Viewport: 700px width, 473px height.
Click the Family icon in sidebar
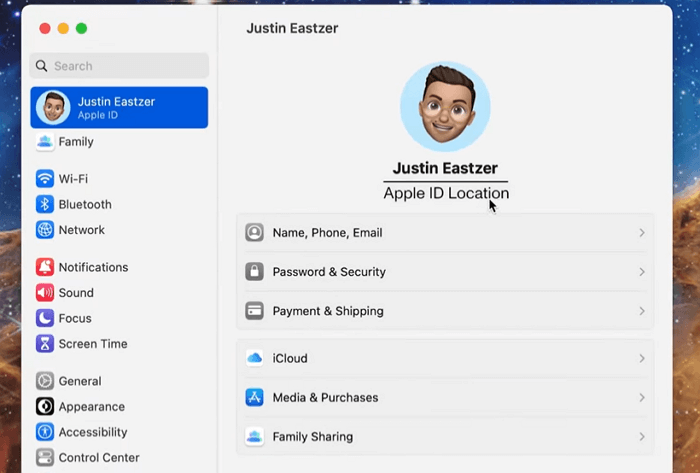coord(45,142)
